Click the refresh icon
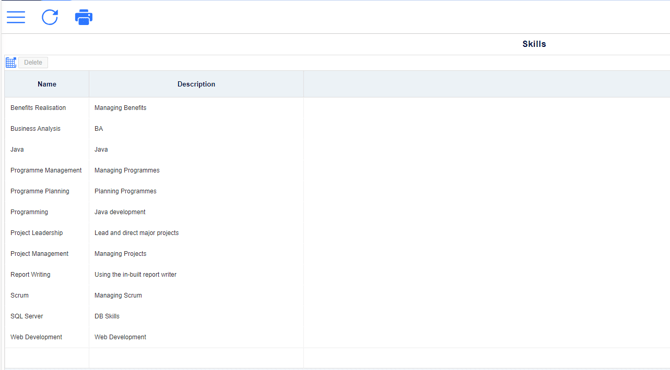The width and height of the screenshot is (670, 370). (x=50, y=17)
